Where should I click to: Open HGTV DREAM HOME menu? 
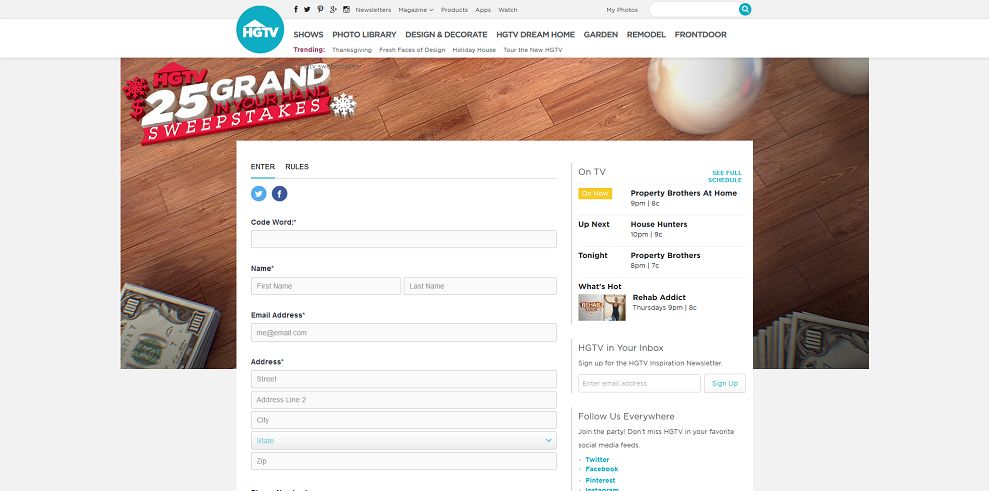click(x=535, y=35)
